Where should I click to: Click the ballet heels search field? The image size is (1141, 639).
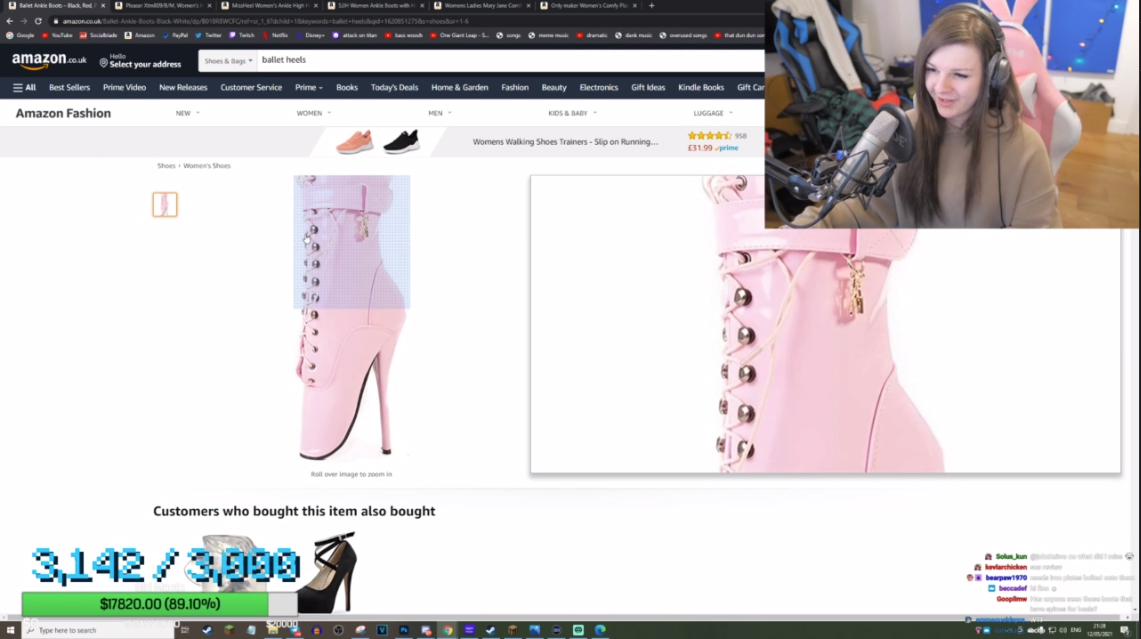[x=510, y=60]
